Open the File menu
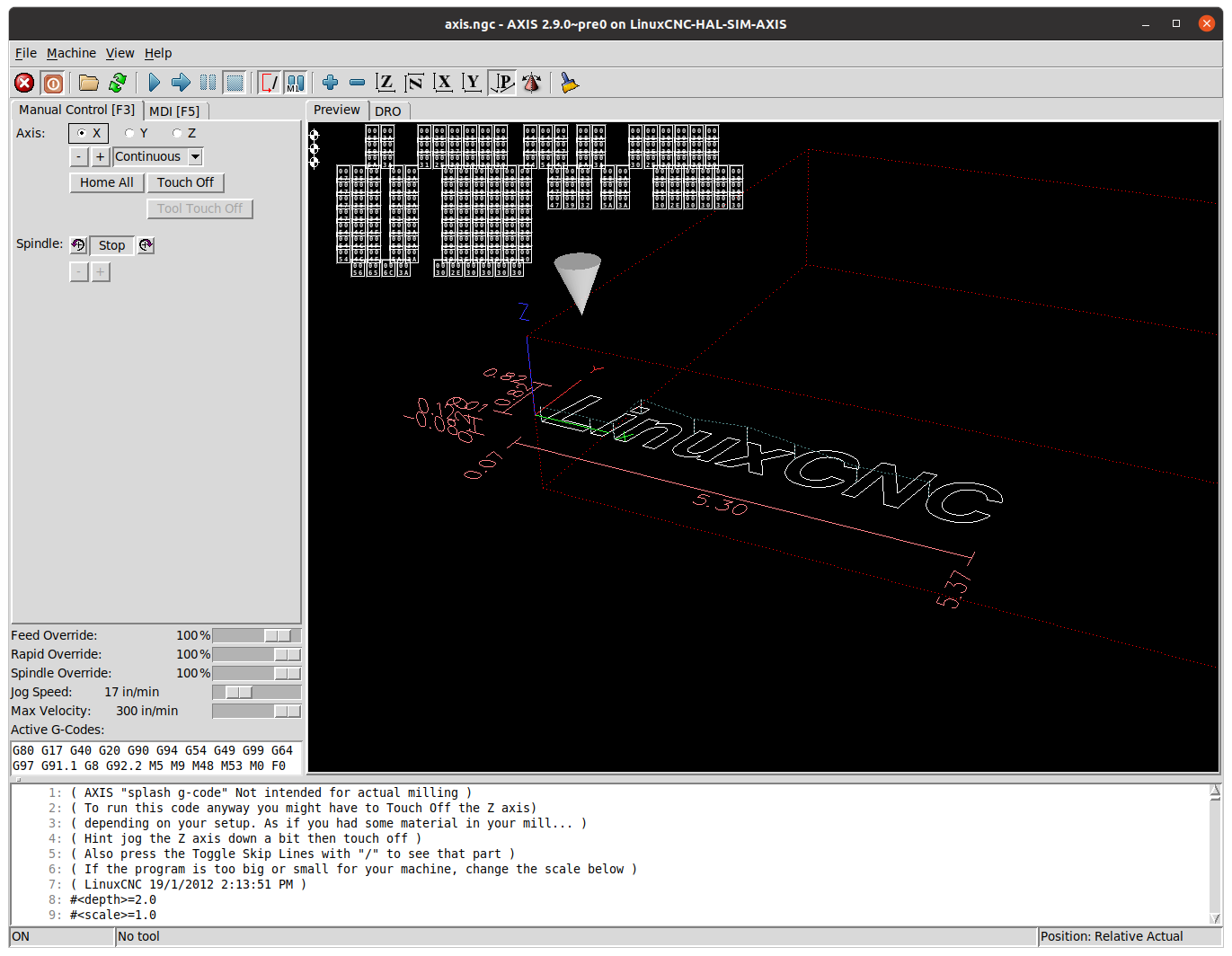 click(x=26, y=53)
